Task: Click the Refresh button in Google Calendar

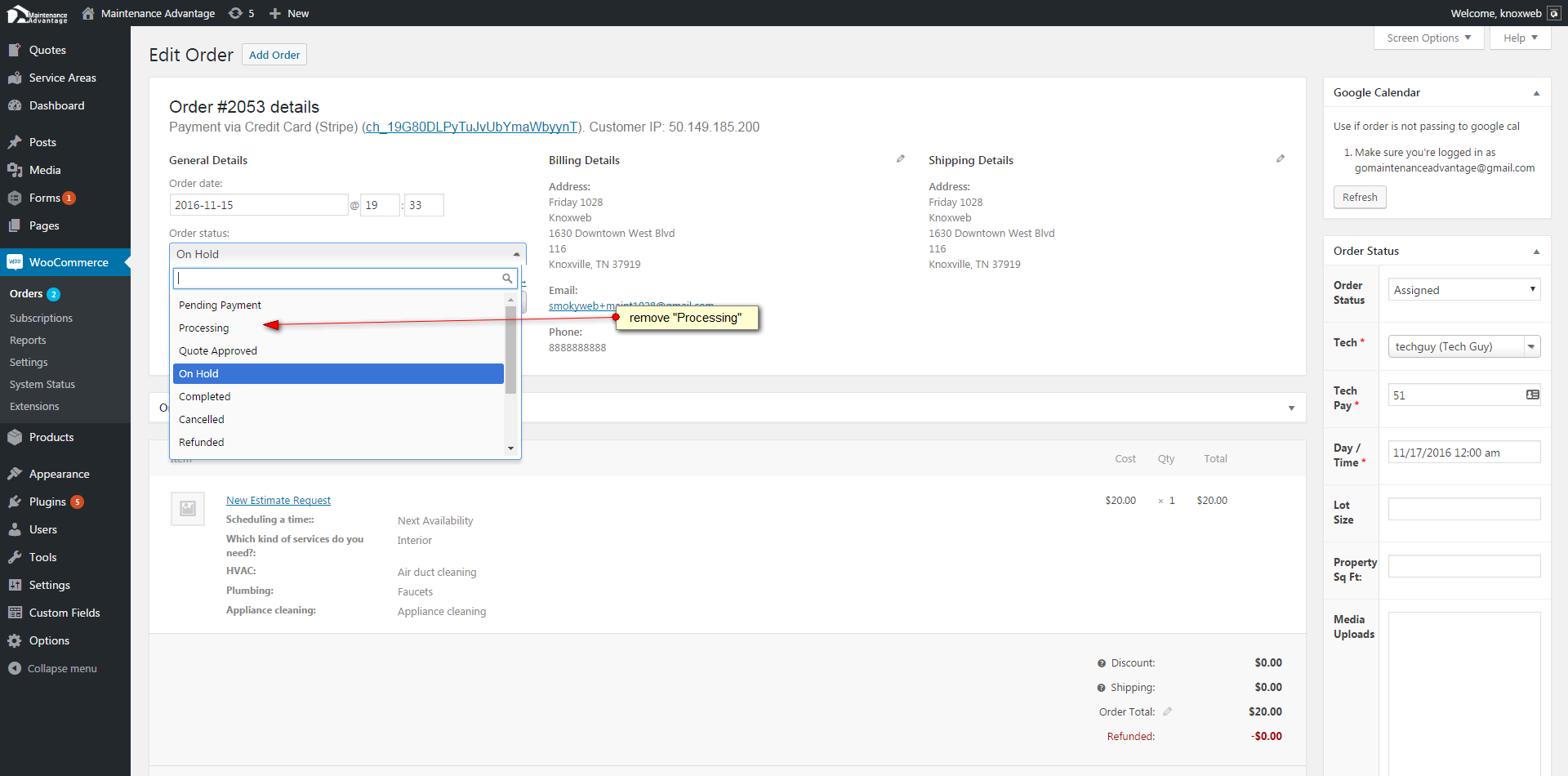Action: tap(1359, 198)
